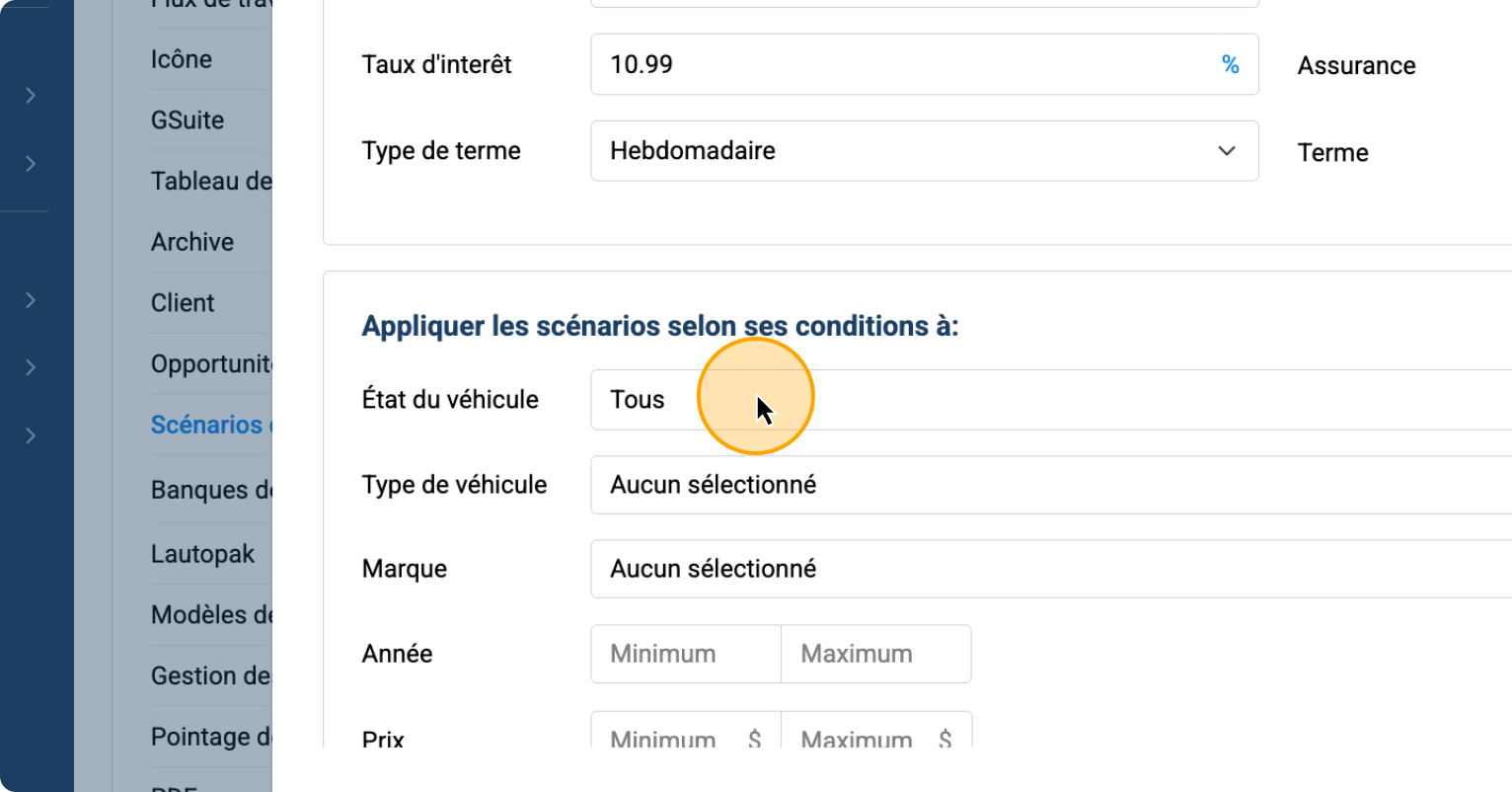1512x792 pixels.
Task: Open the Client settings link
Action: coord(183,303)
